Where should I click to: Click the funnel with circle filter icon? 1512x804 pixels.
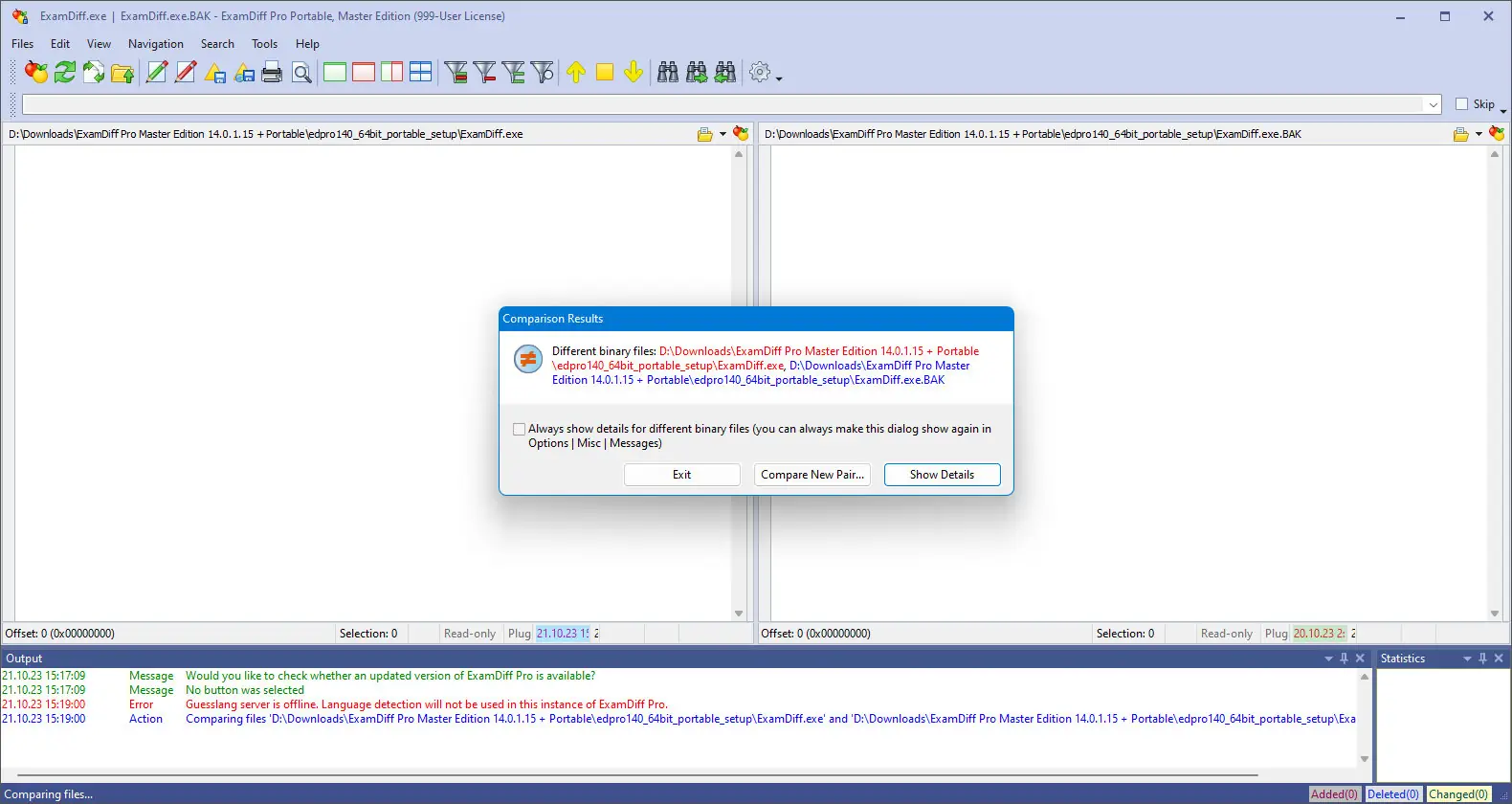tap(543, 72)
